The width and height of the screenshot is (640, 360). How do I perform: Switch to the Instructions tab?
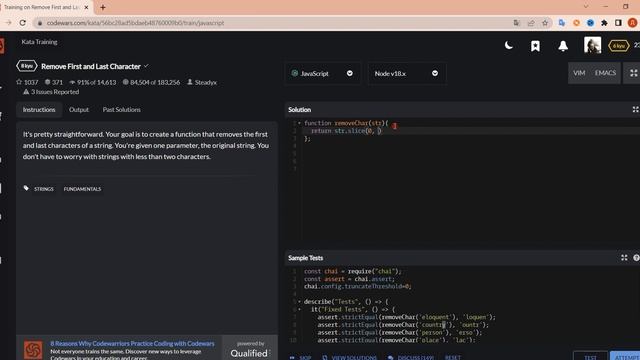[x=39, y=109]
